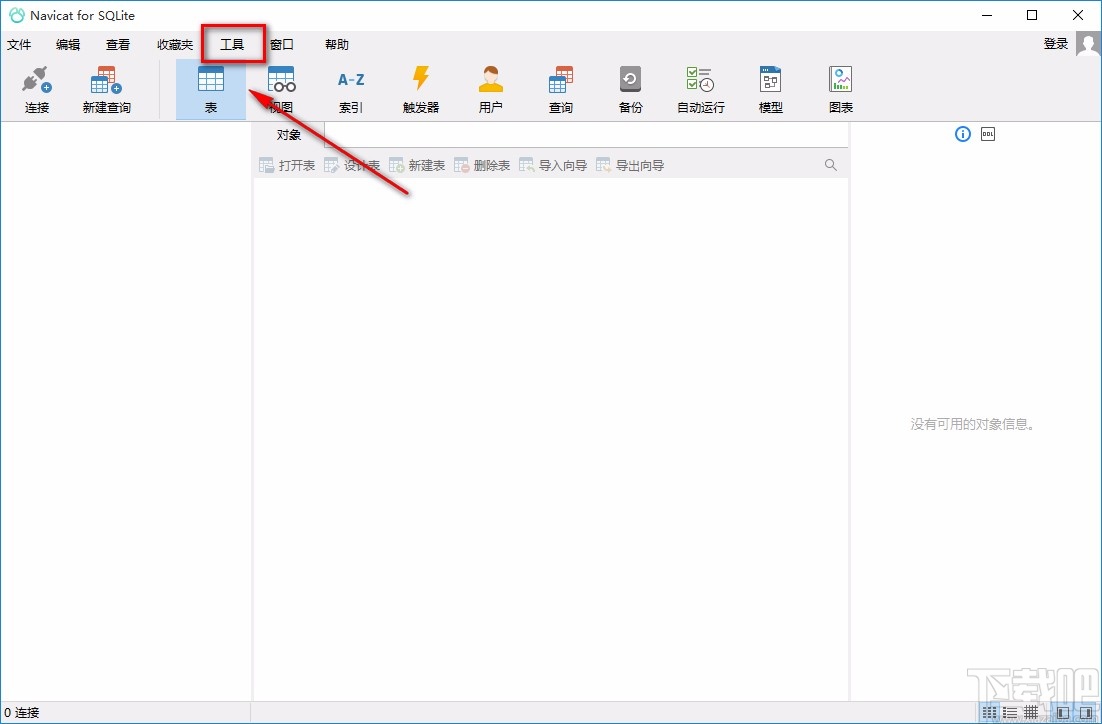
Task: Click the 设计表 (Design Table) button
Action: 352,165
